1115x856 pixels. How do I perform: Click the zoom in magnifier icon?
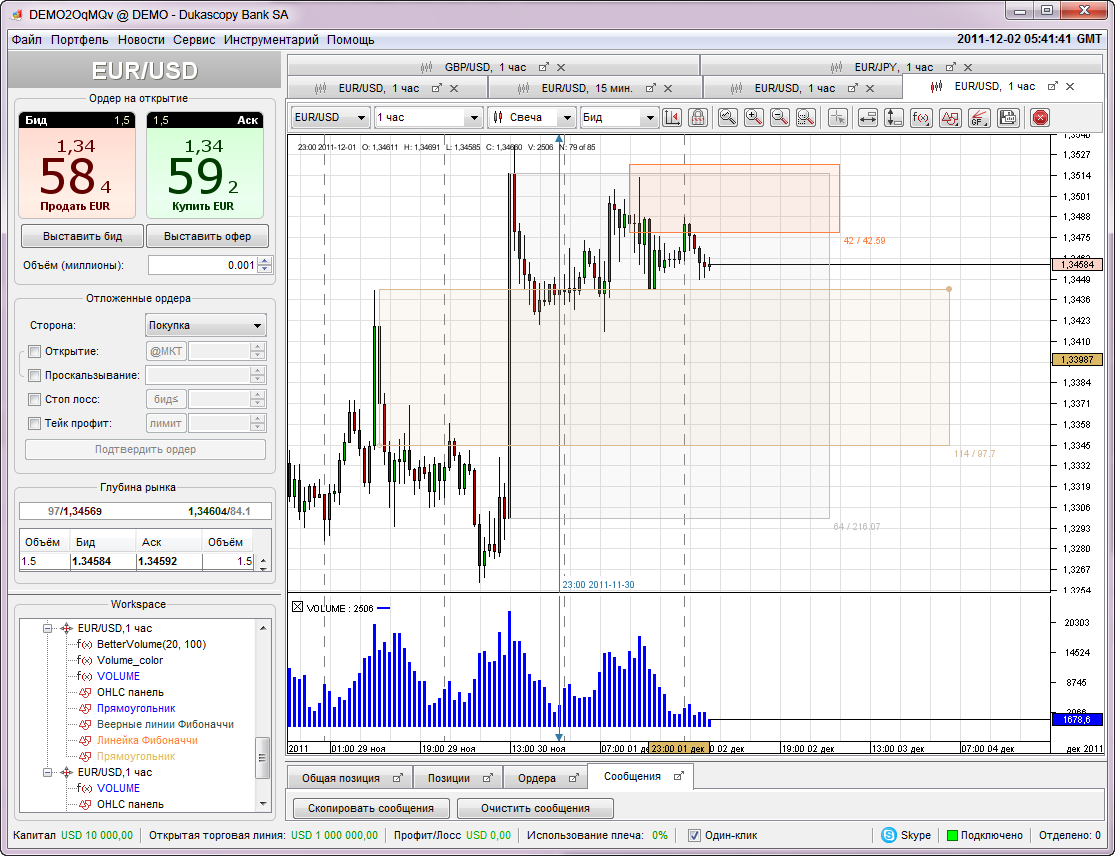click(x=754, y=117)
